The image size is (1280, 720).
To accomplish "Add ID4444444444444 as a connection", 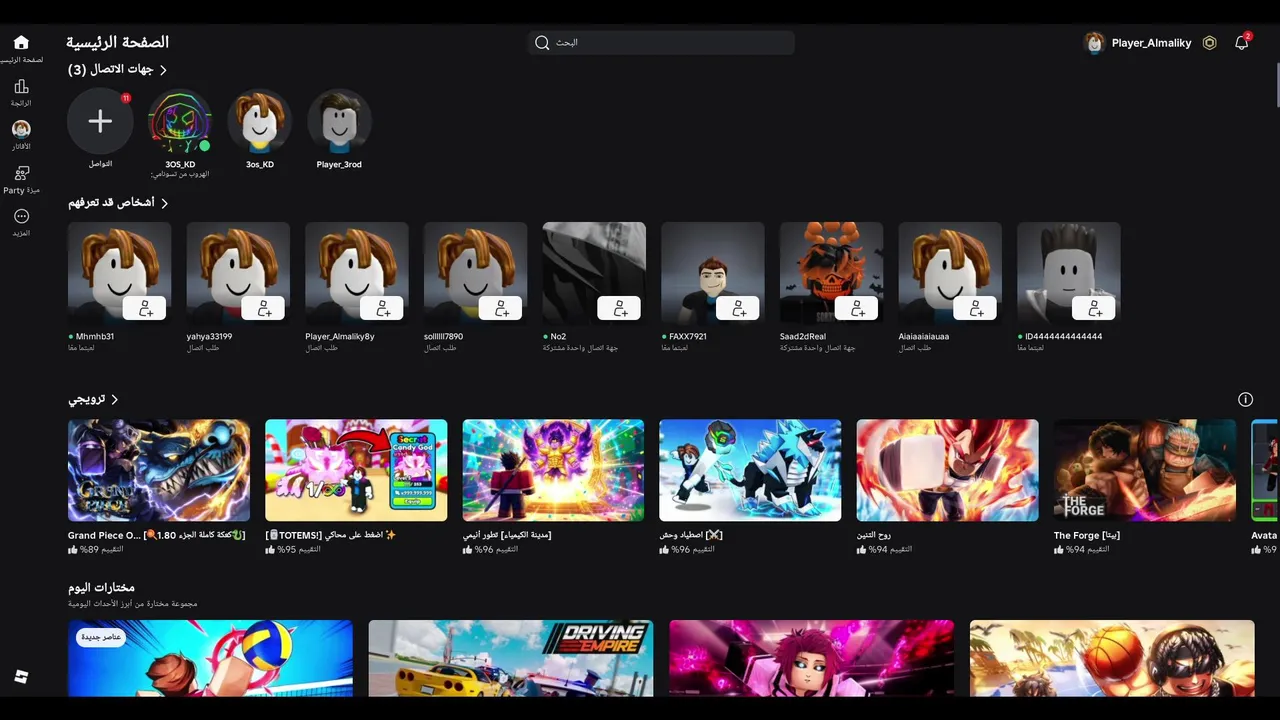I will tap(1095, 309).
